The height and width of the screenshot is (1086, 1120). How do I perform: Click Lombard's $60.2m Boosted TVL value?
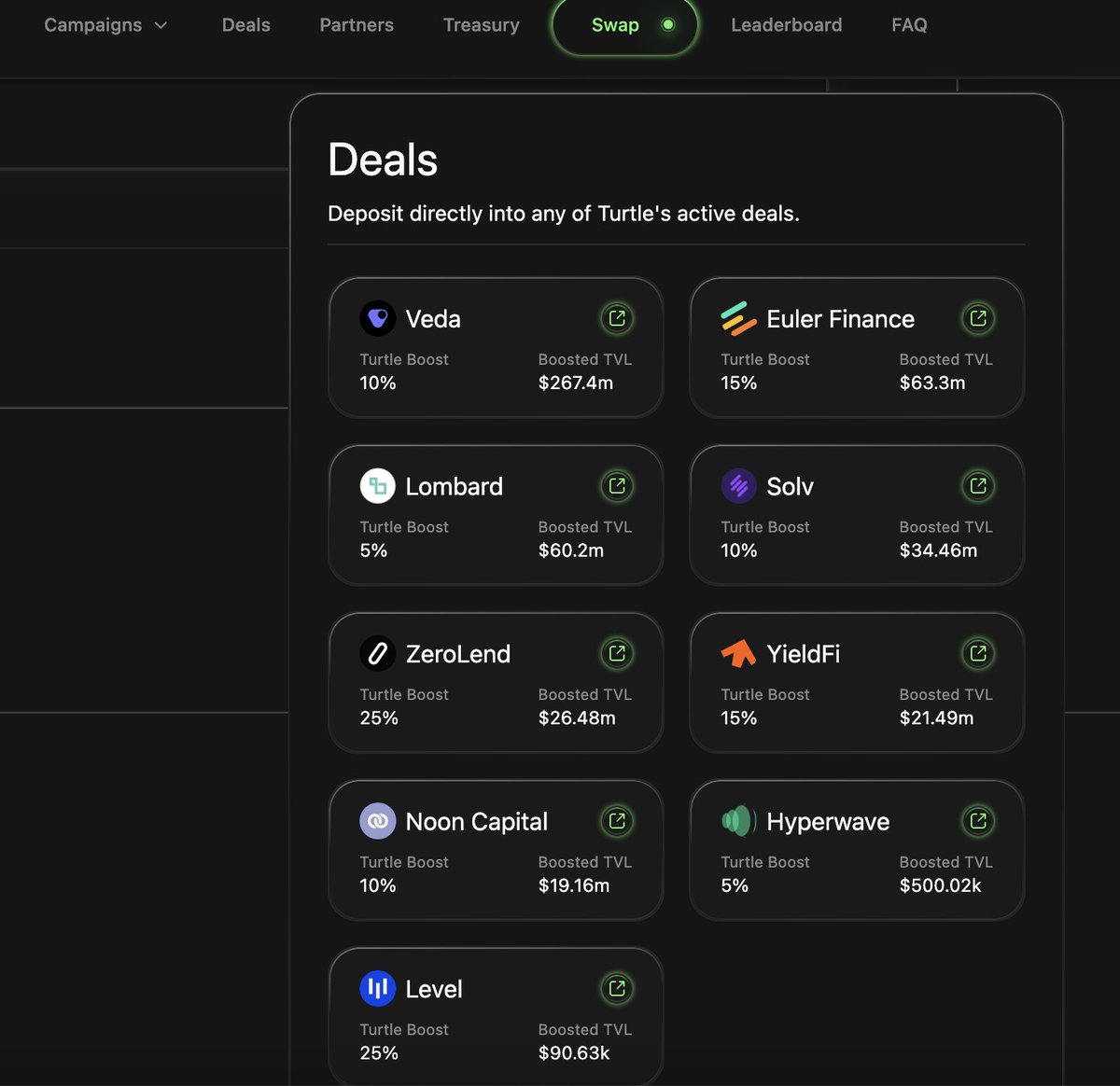click(x=571, y=550)
